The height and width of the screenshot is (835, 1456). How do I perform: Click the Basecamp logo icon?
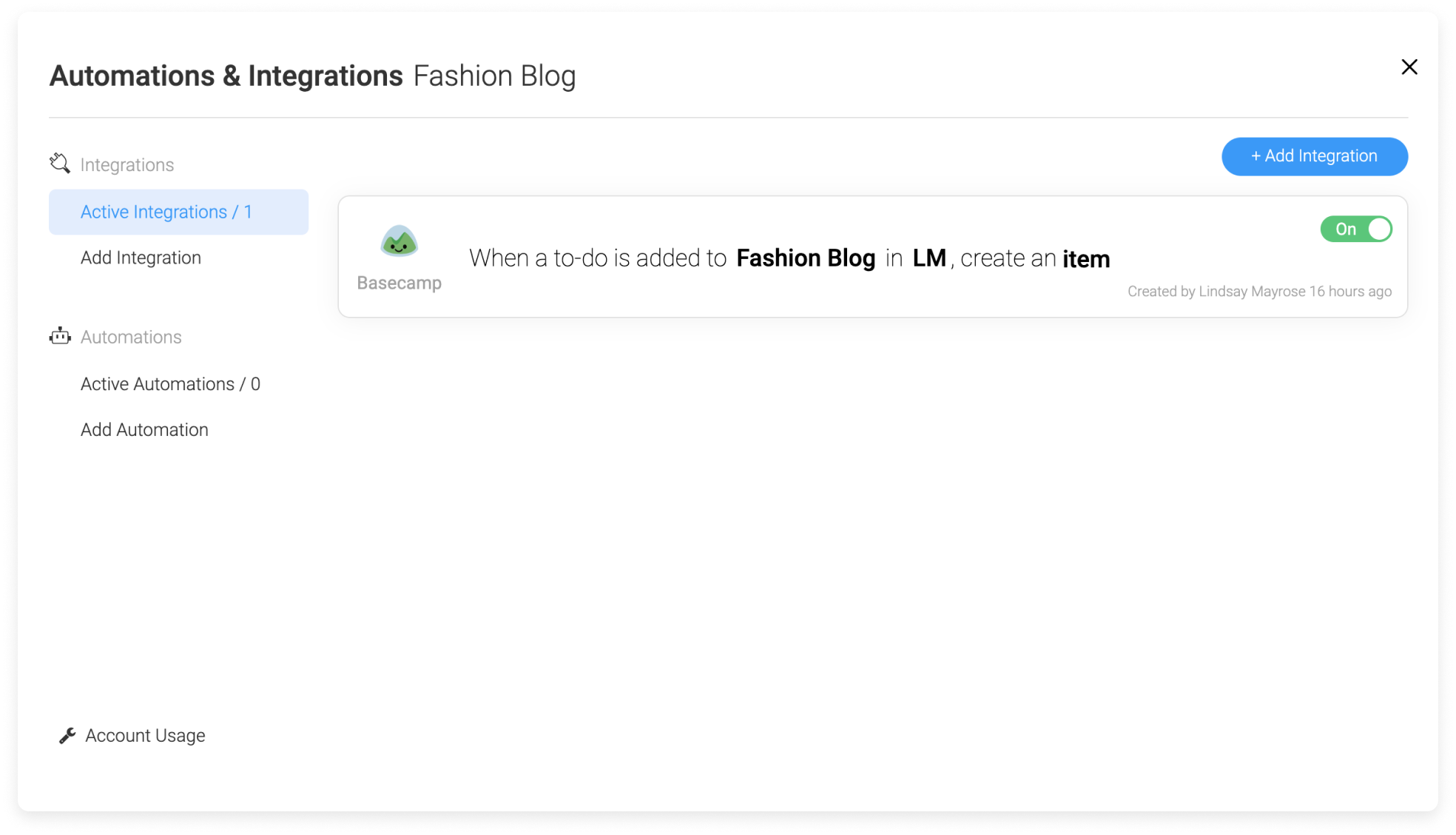point(399,241)
